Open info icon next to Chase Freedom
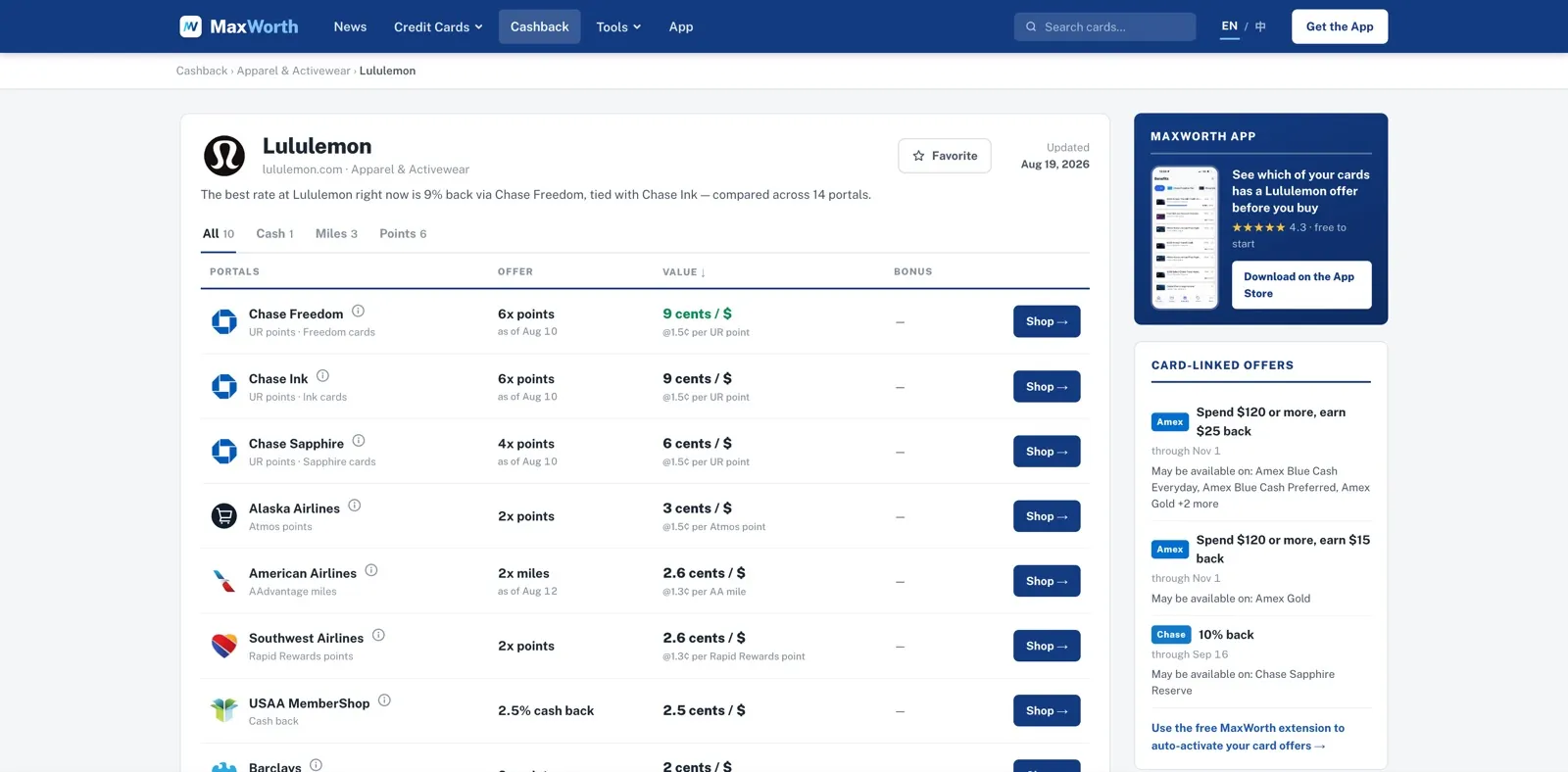1568x772 pixels. point(358,312)
